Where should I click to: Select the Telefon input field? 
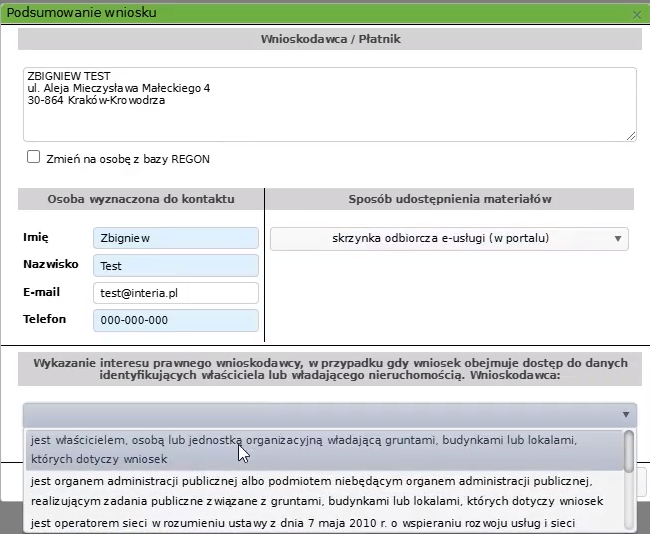pyautogui.click(x=175, y=320)
